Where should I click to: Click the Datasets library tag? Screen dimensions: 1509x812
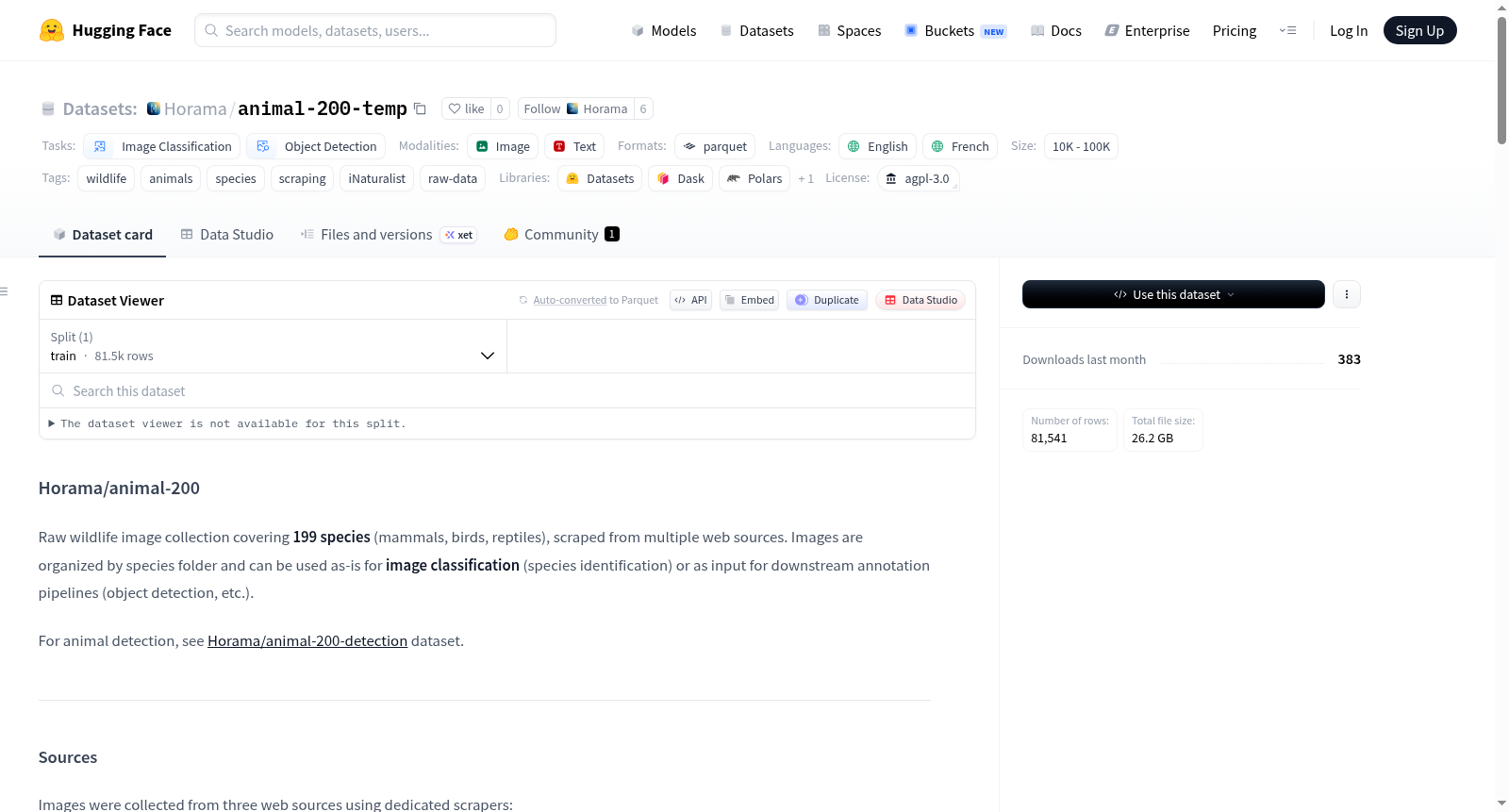tap(600, 178)
